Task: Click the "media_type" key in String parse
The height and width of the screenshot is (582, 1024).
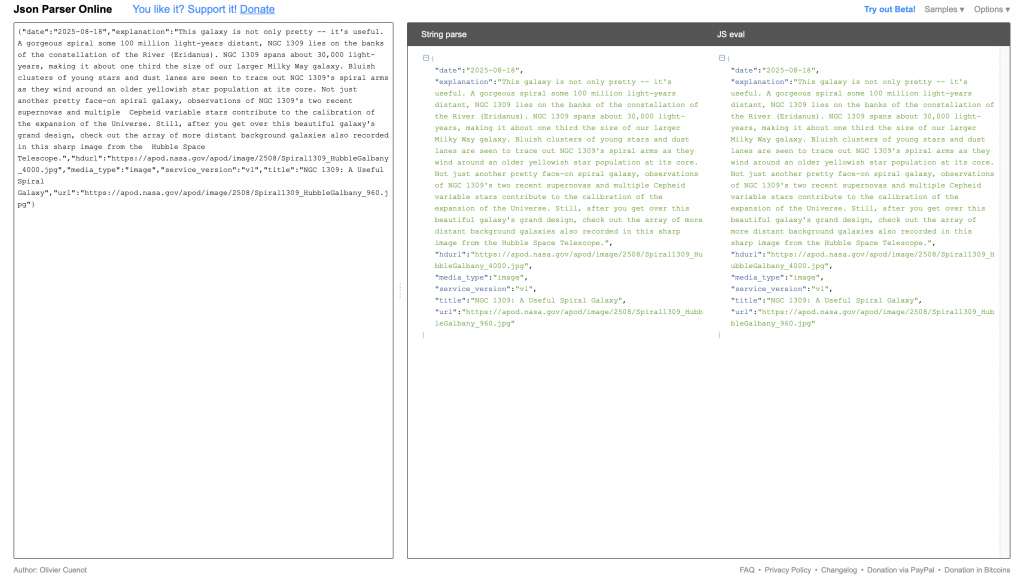Action: pyautogui.click(x=462, y=278)
